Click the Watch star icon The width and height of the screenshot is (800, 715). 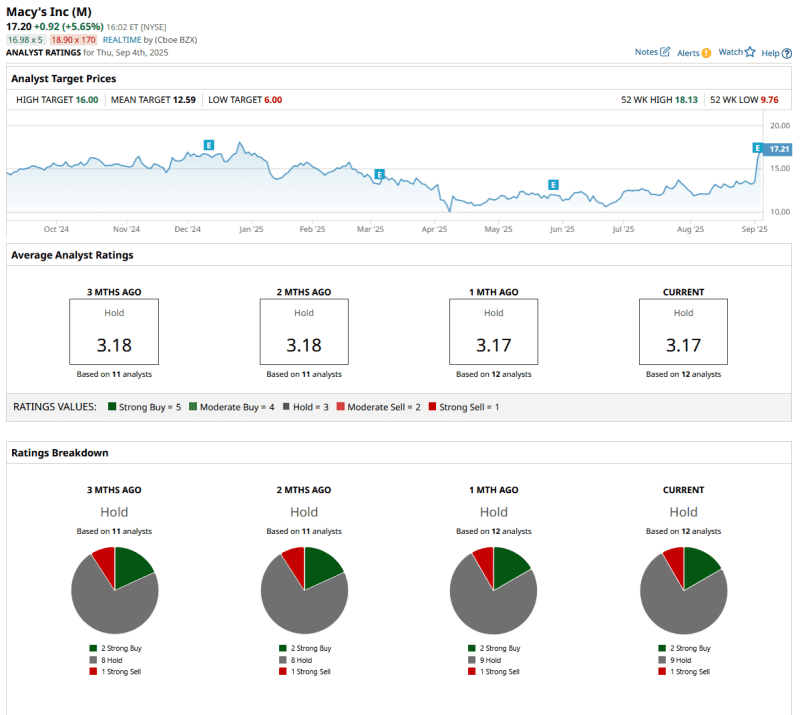(750, 52)
